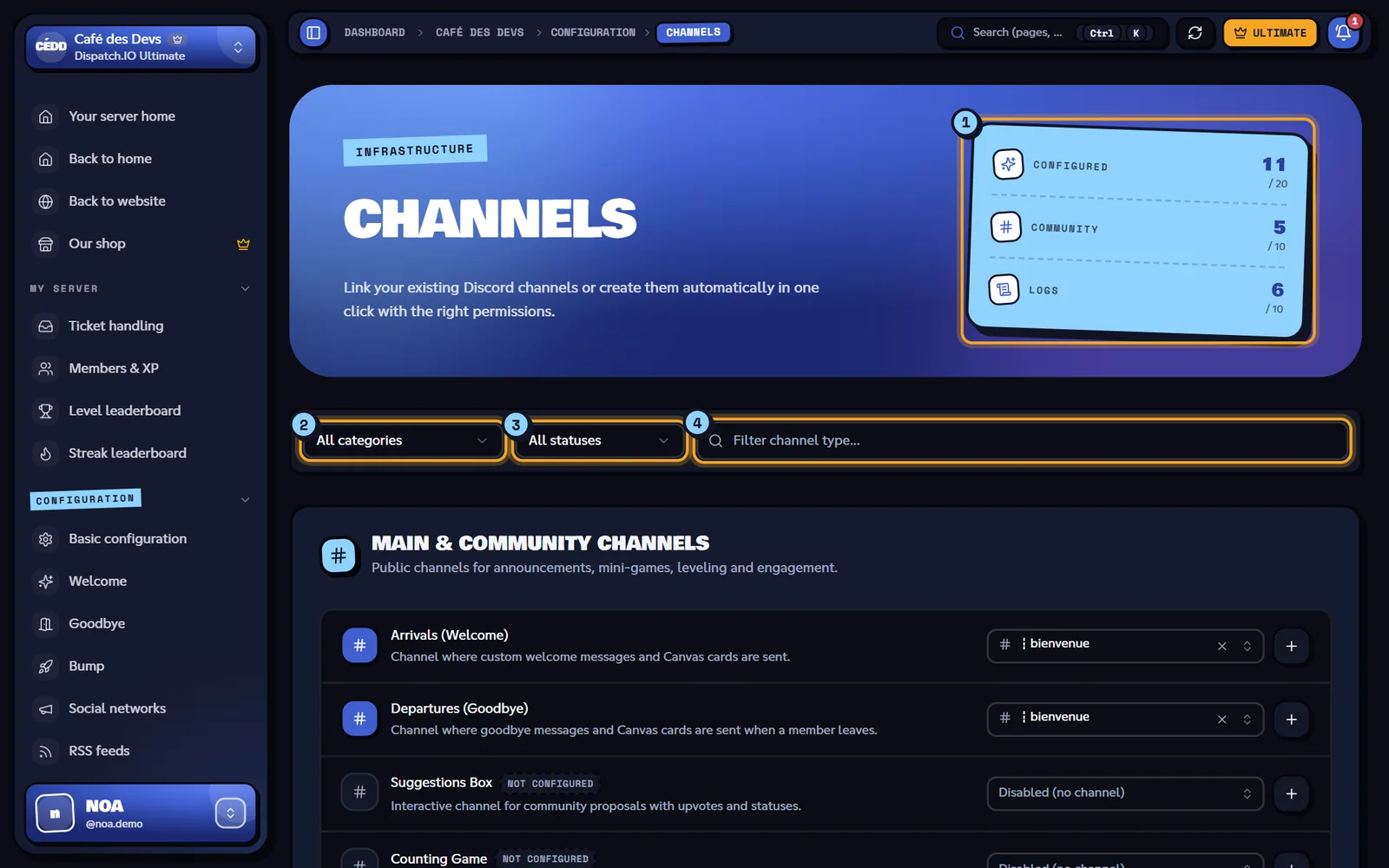Open the Suggestions Box channel dropdown
1389x868 pixels.
tap(1125, 793)
